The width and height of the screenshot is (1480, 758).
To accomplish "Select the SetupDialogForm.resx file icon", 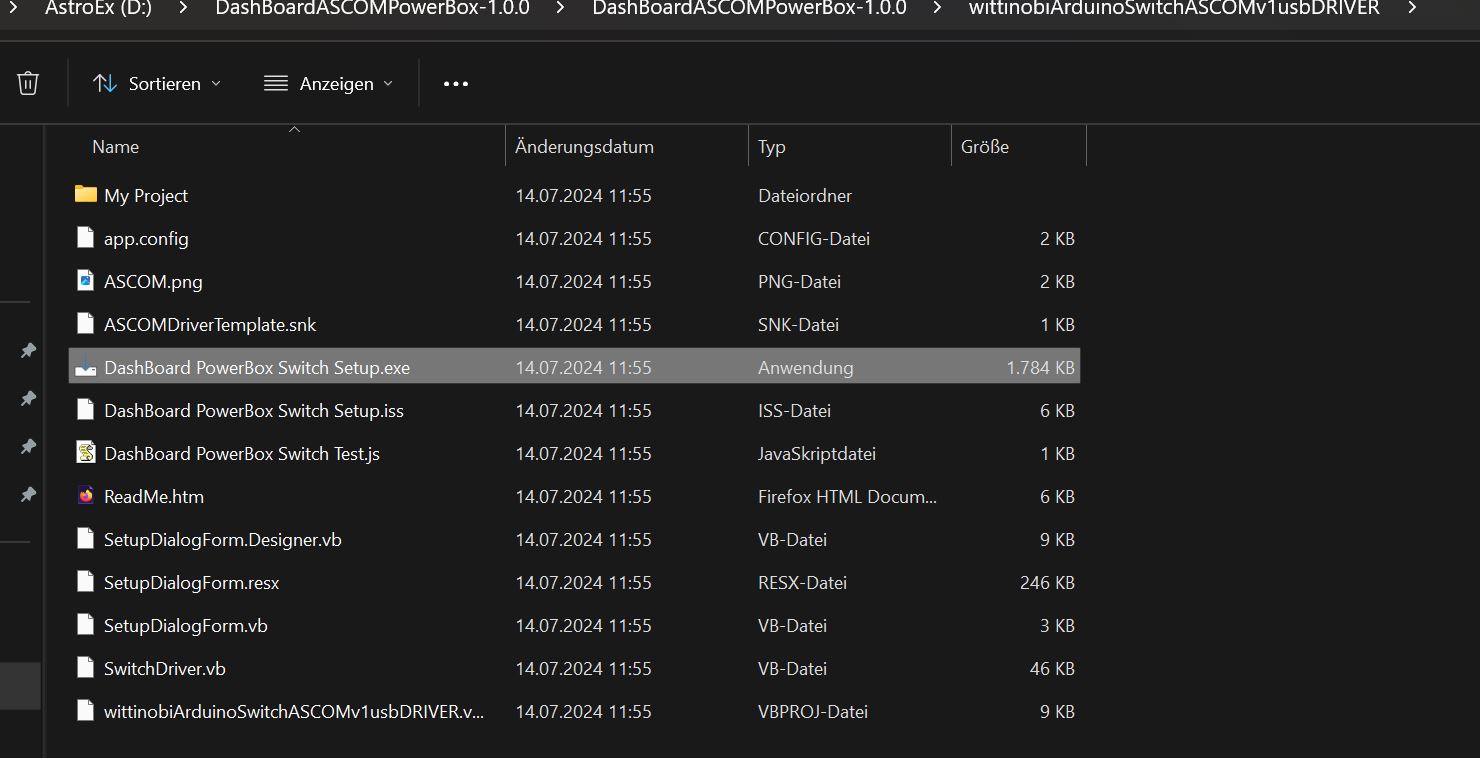I will 86,582.
